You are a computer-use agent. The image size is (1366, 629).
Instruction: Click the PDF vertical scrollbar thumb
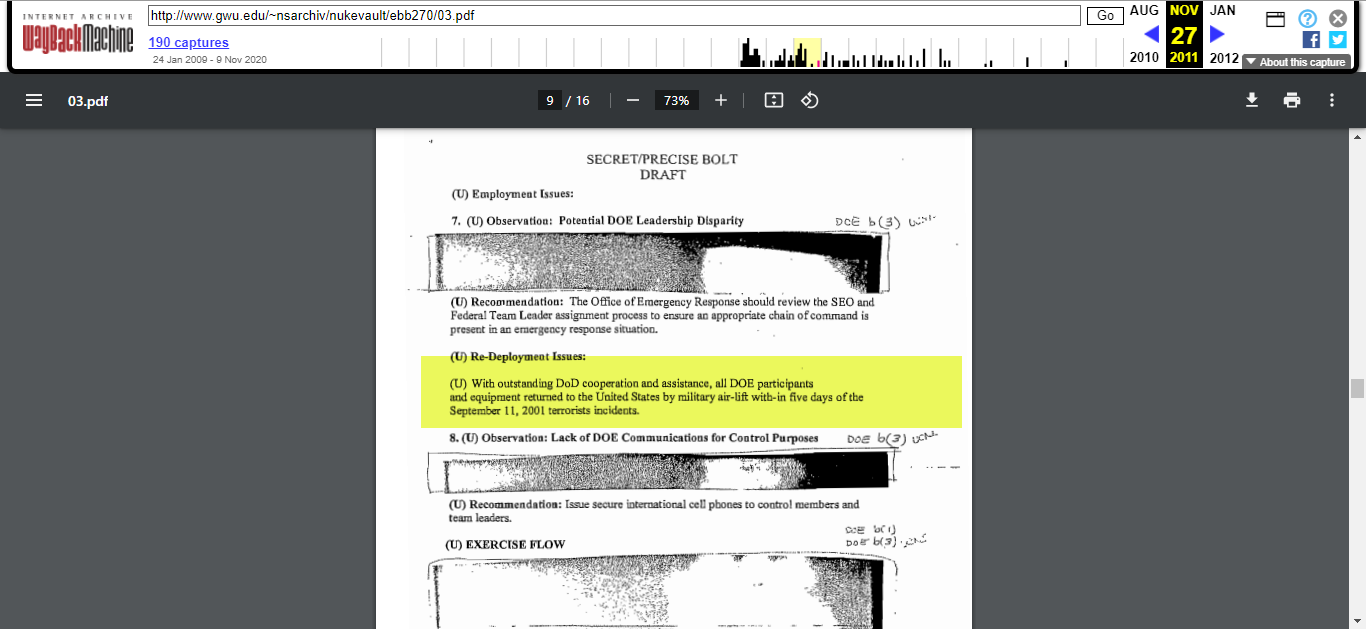click(1357, 388)
